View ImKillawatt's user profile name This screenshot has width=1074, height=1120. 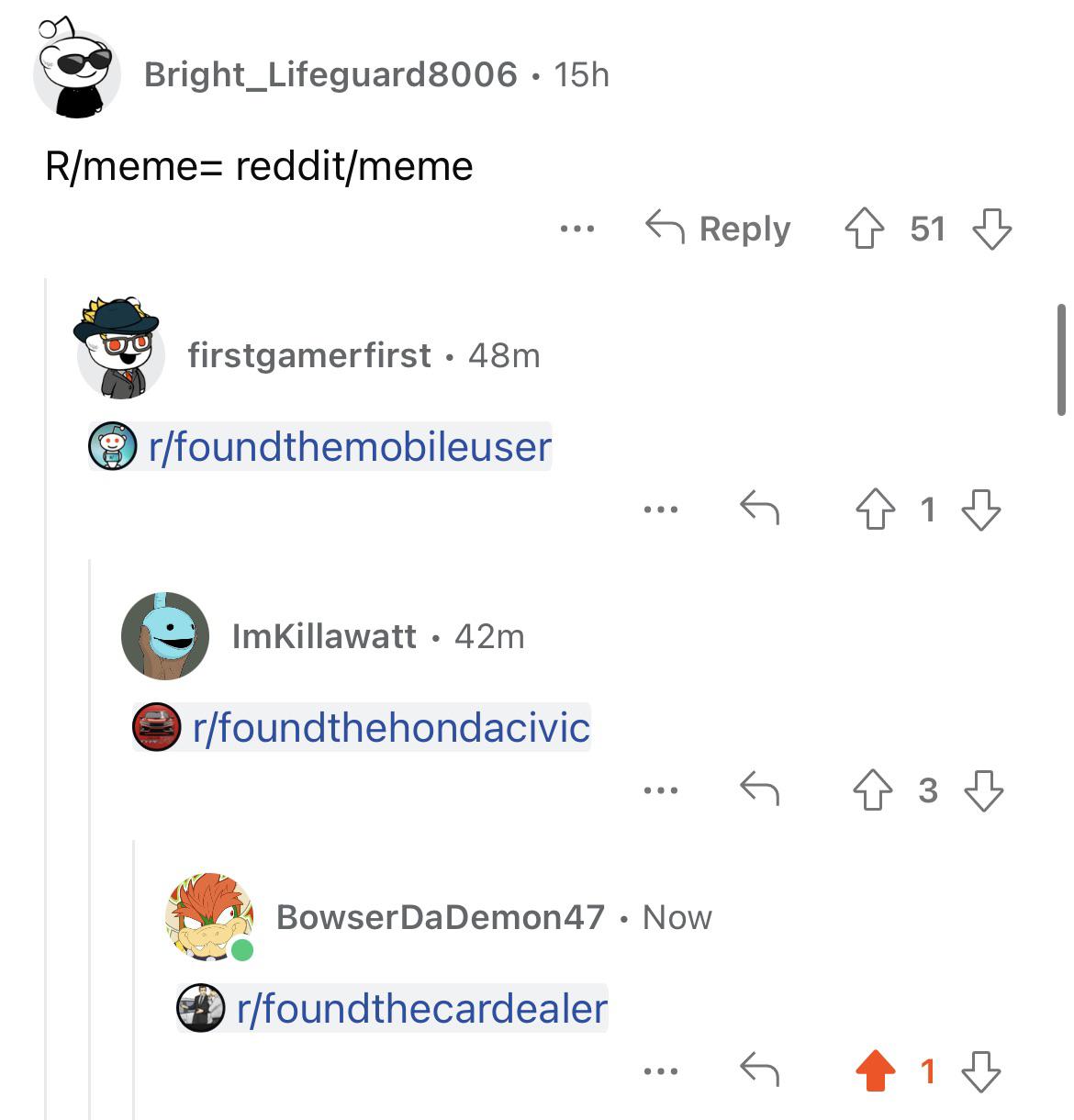(324, 636)
